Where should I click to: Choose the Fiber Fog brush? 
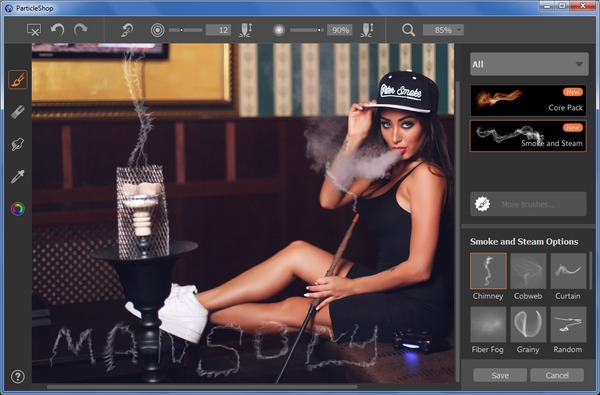coord(488,324)
